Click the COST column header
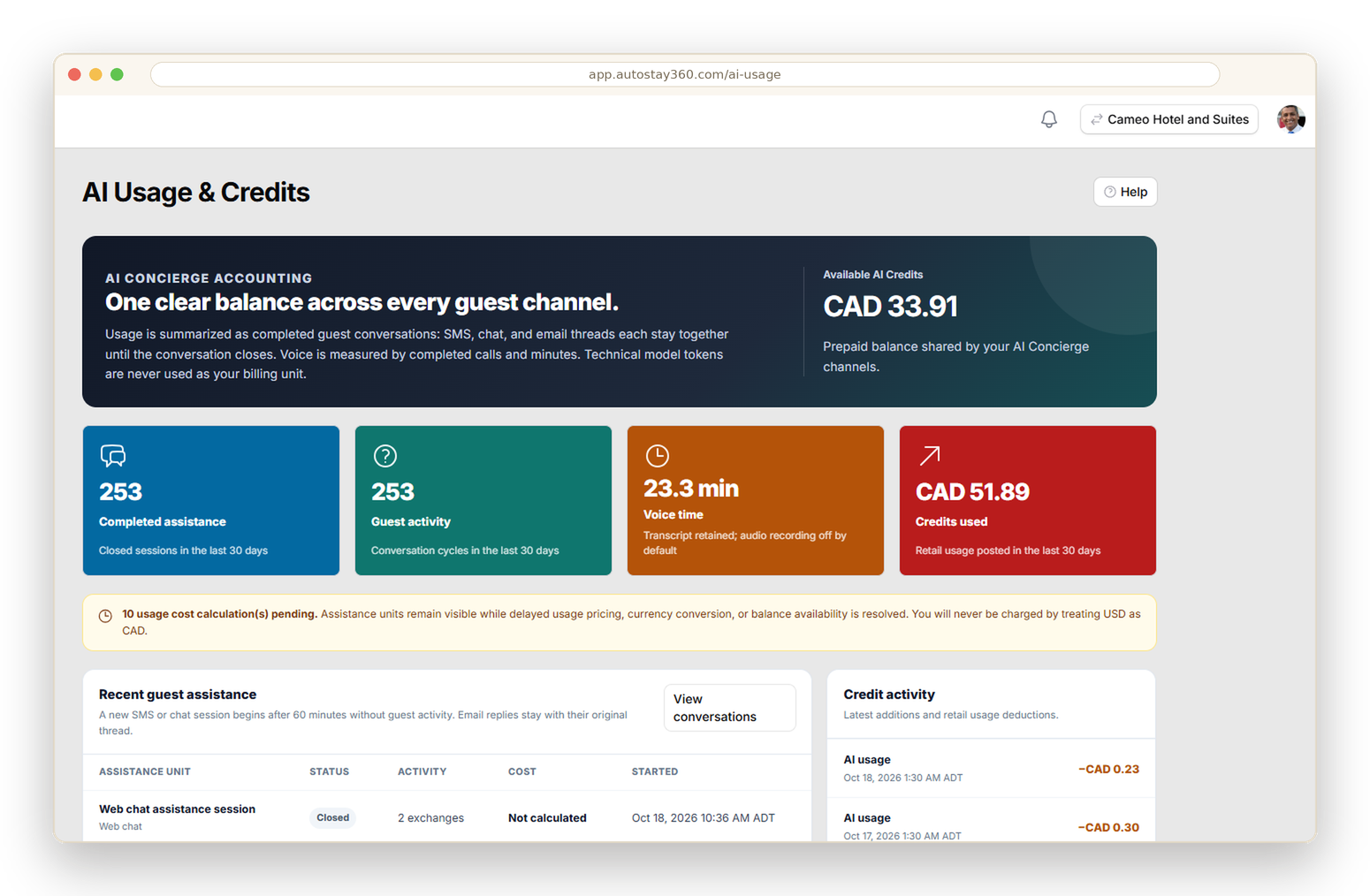Screen dimensions: 1370x896 point(521,771)
